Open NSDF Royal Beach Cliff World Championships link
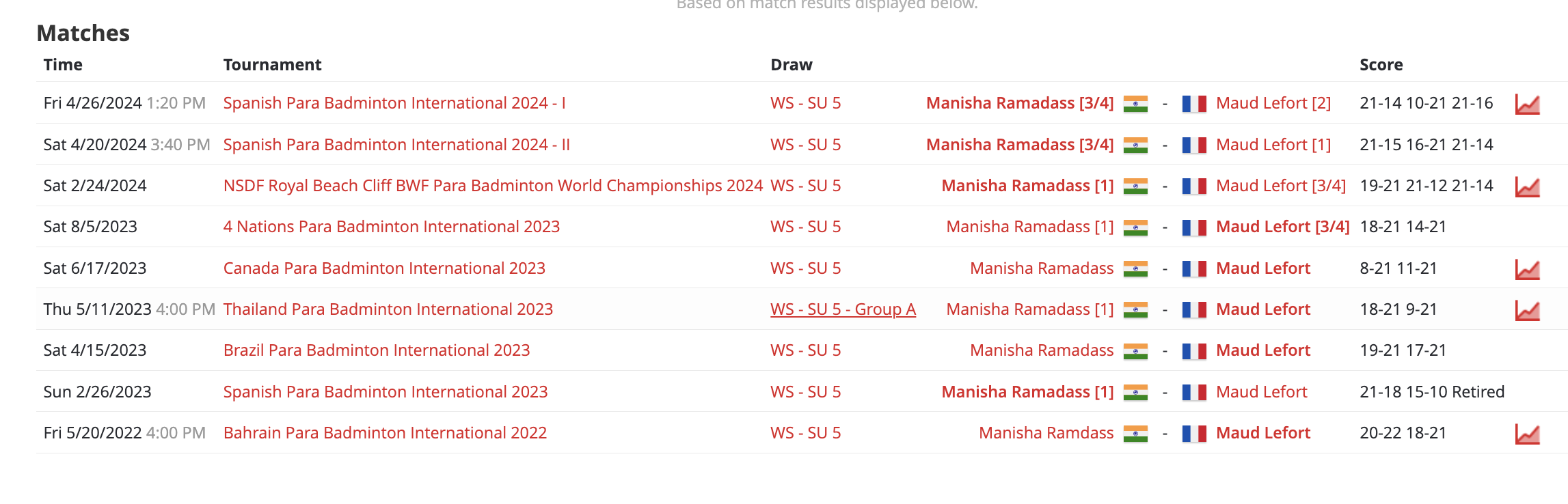Image resolution: width=1568 pixels, height=504 pixels. (493, 186)
